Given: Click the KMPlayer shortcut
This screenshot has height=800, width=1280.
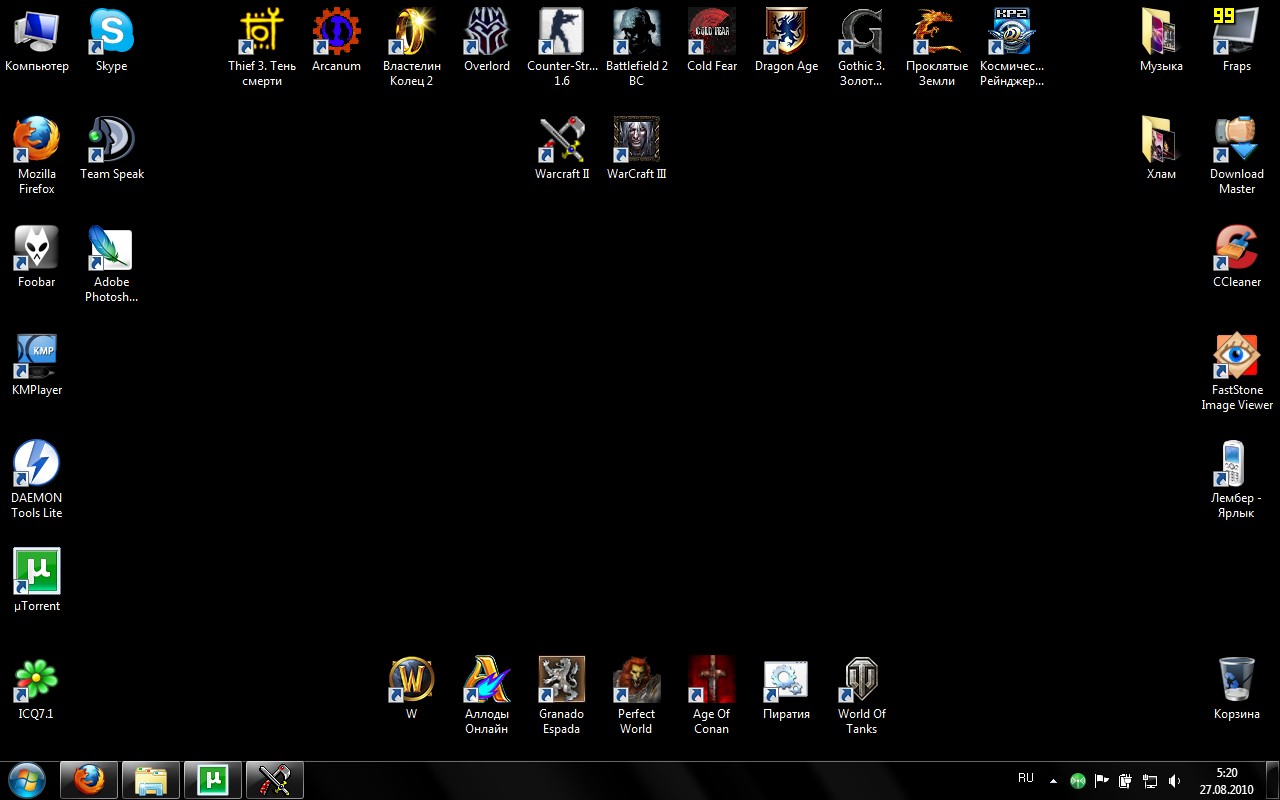Looking at the screenshot, I should coord(37,364).
